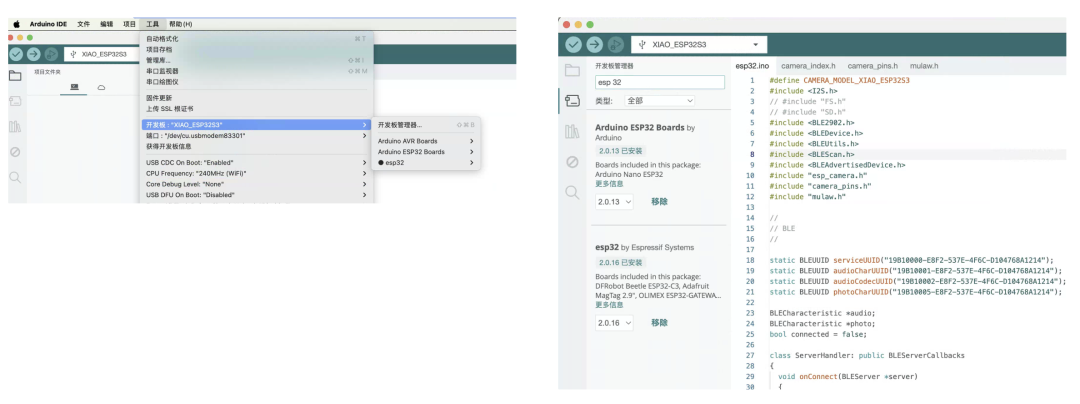Screen dimensions: 1080x404
Task: Choose 获得开发板信息 from the Tools menu
Action: (256, 146)
